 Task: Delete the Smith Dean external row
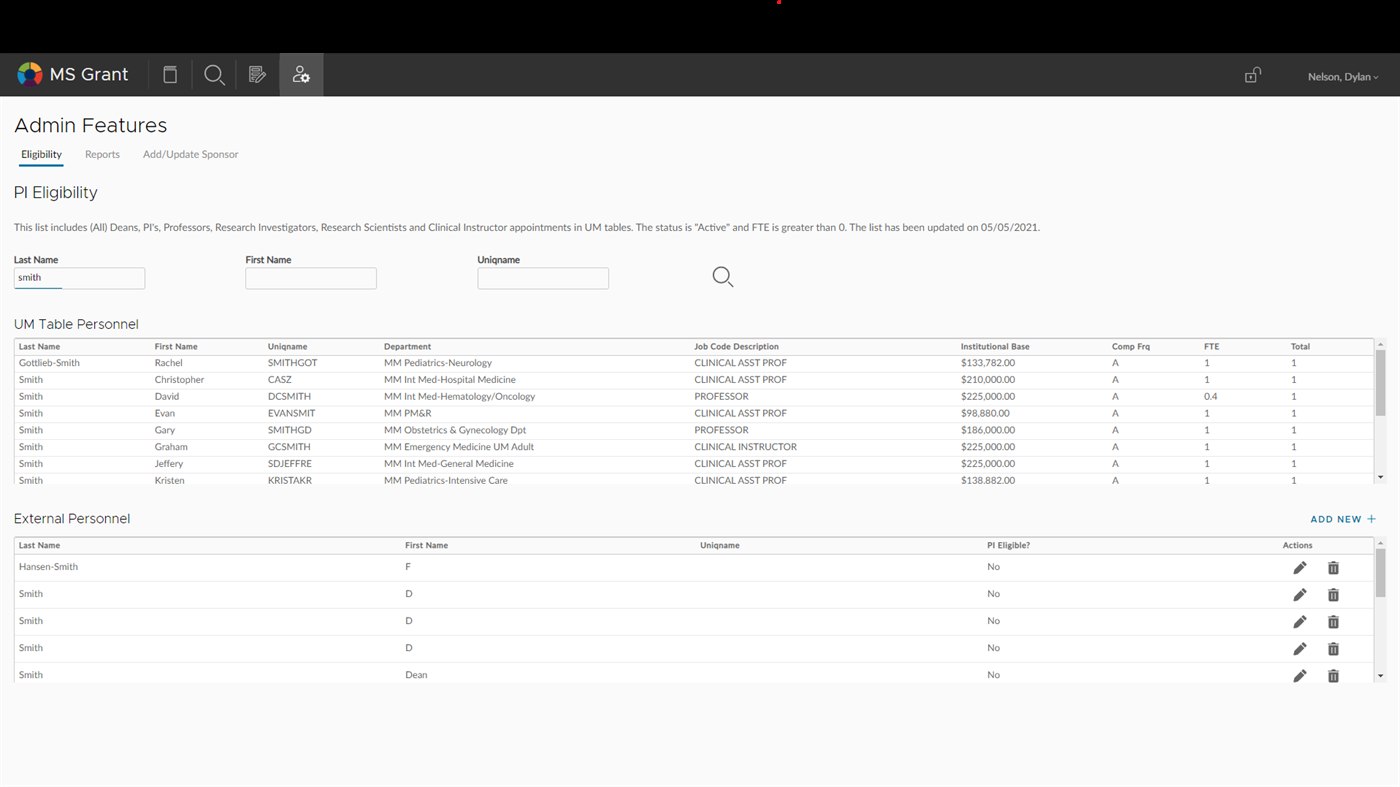1333,676
